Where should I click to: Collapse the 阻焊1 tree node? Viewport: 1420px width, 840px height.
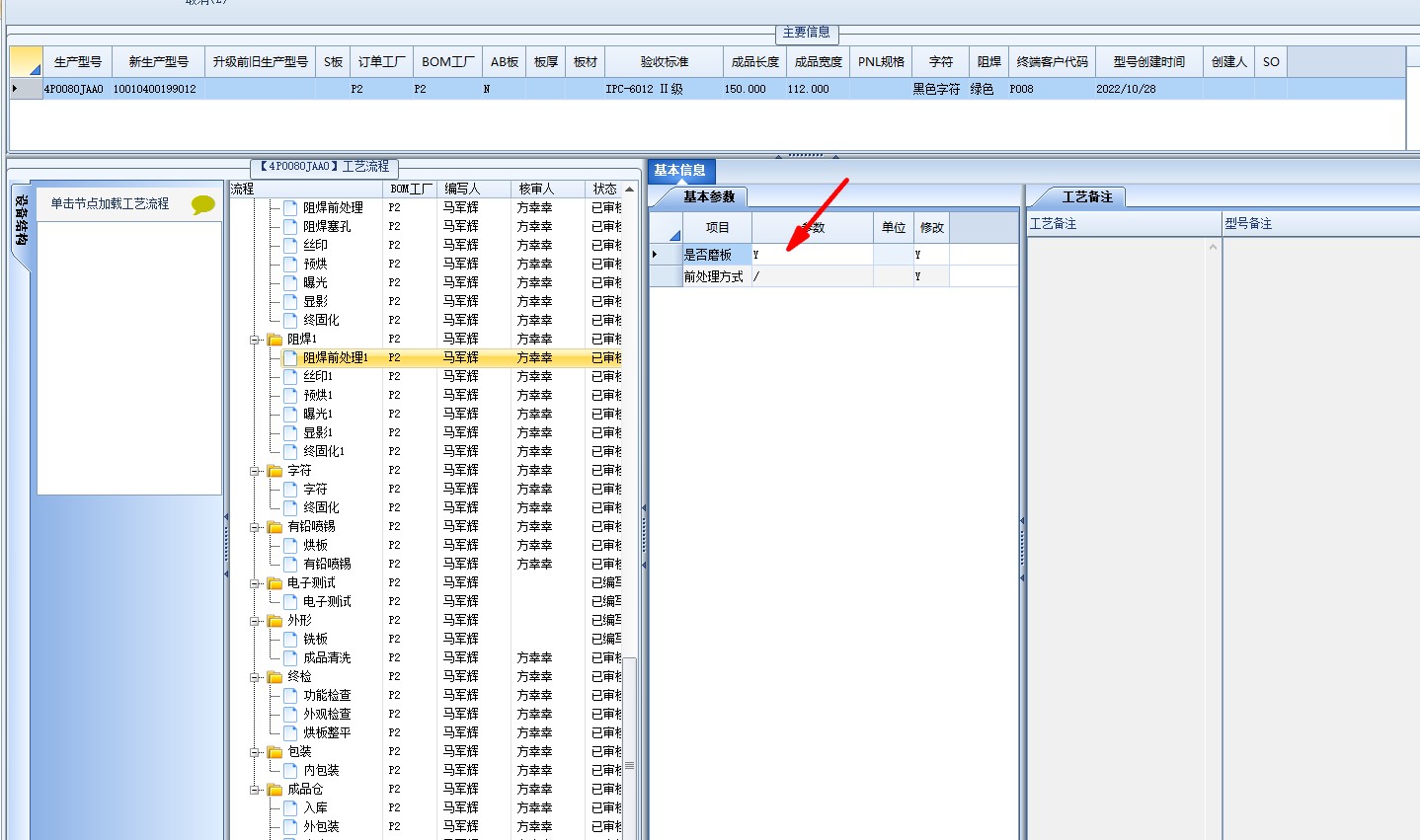click(255, 340)
